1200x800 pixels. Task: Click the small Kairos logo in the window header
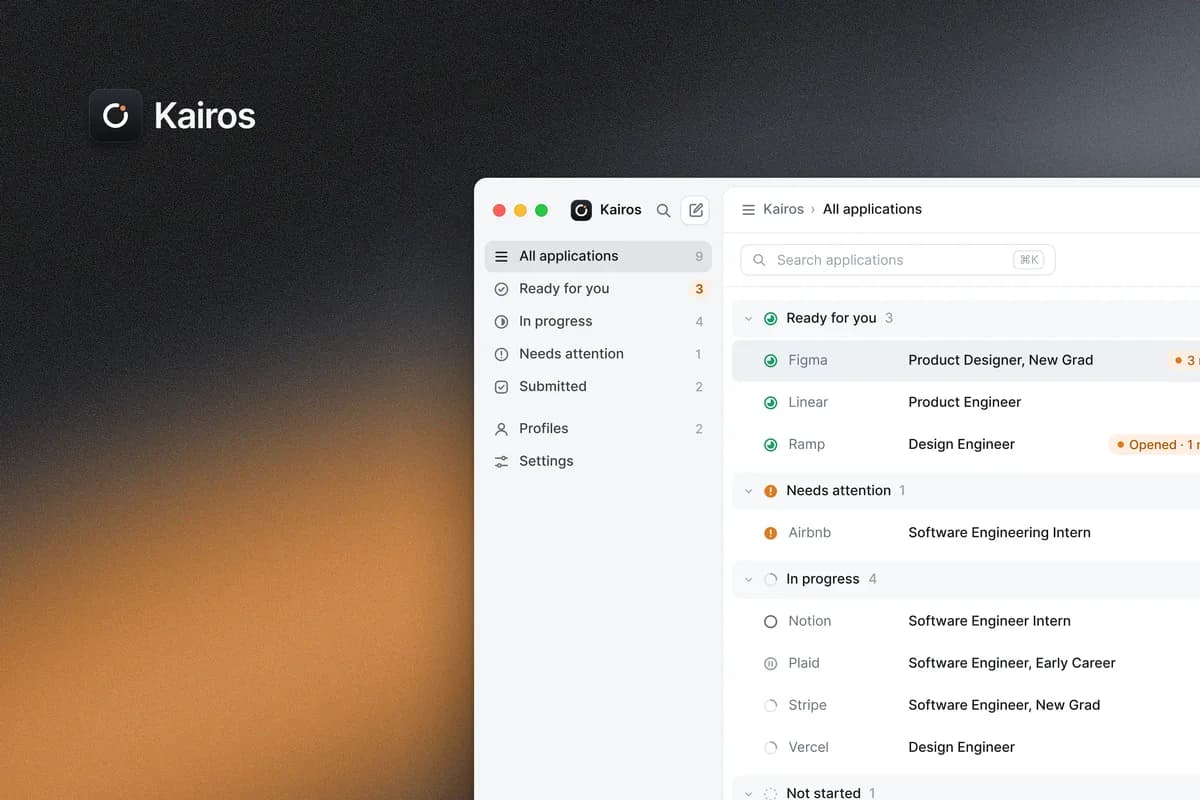581,210
